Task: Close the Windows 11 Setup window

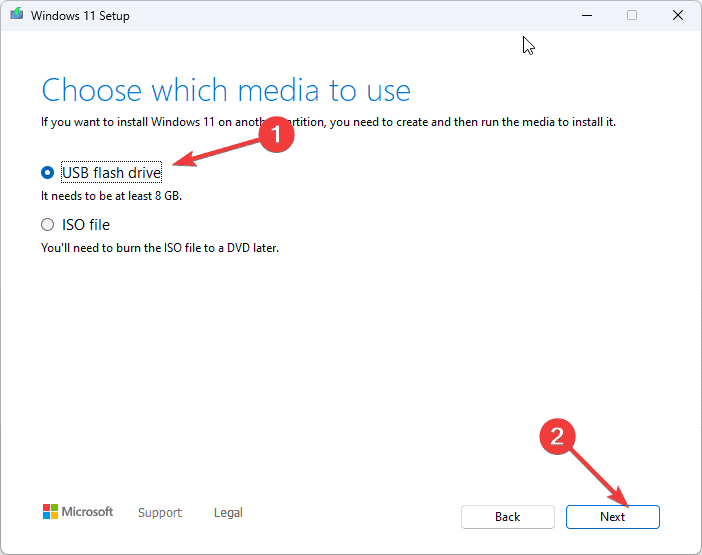Action: (678, 15)
